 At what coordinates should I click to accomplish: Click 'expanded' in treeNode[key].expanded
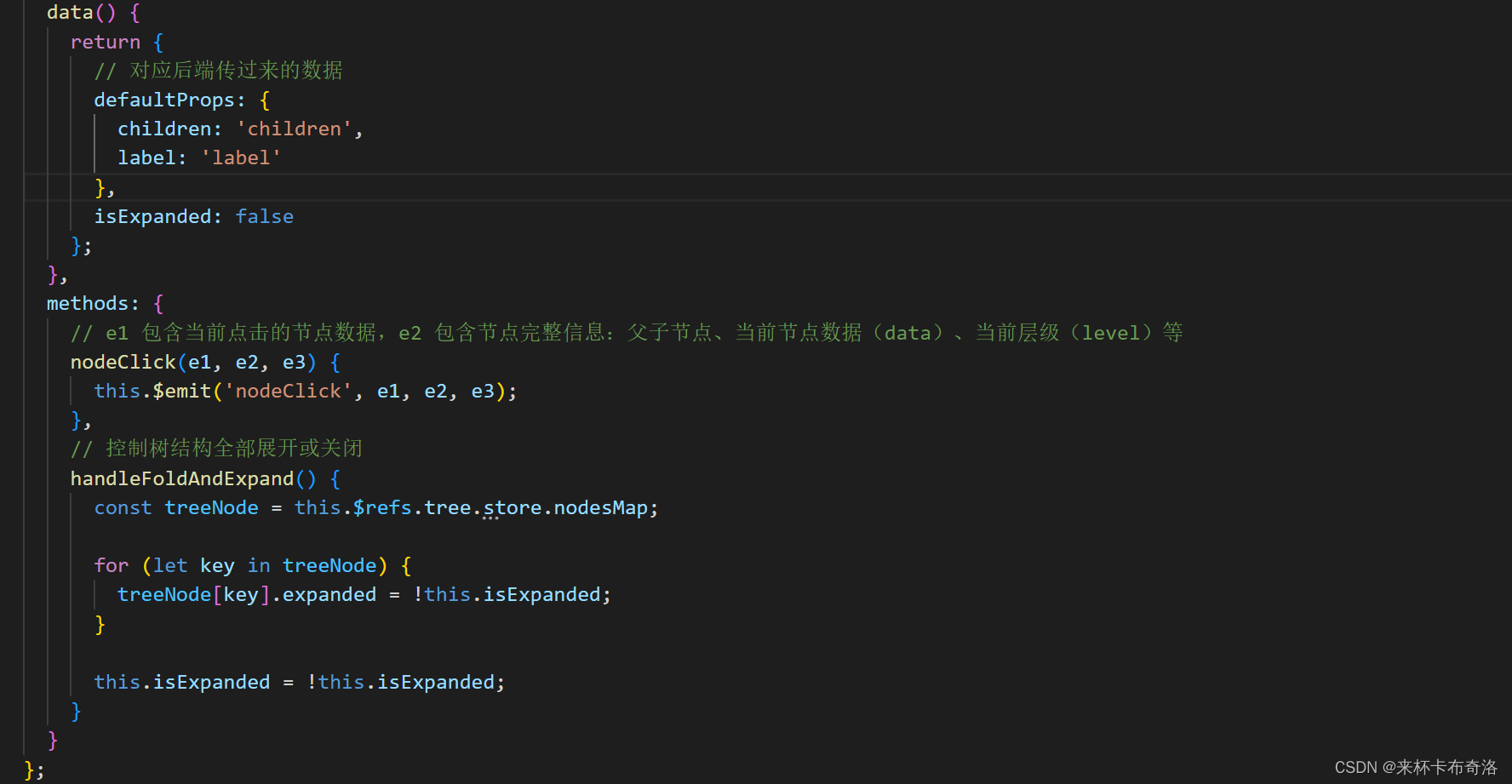(x=329, y=594)
